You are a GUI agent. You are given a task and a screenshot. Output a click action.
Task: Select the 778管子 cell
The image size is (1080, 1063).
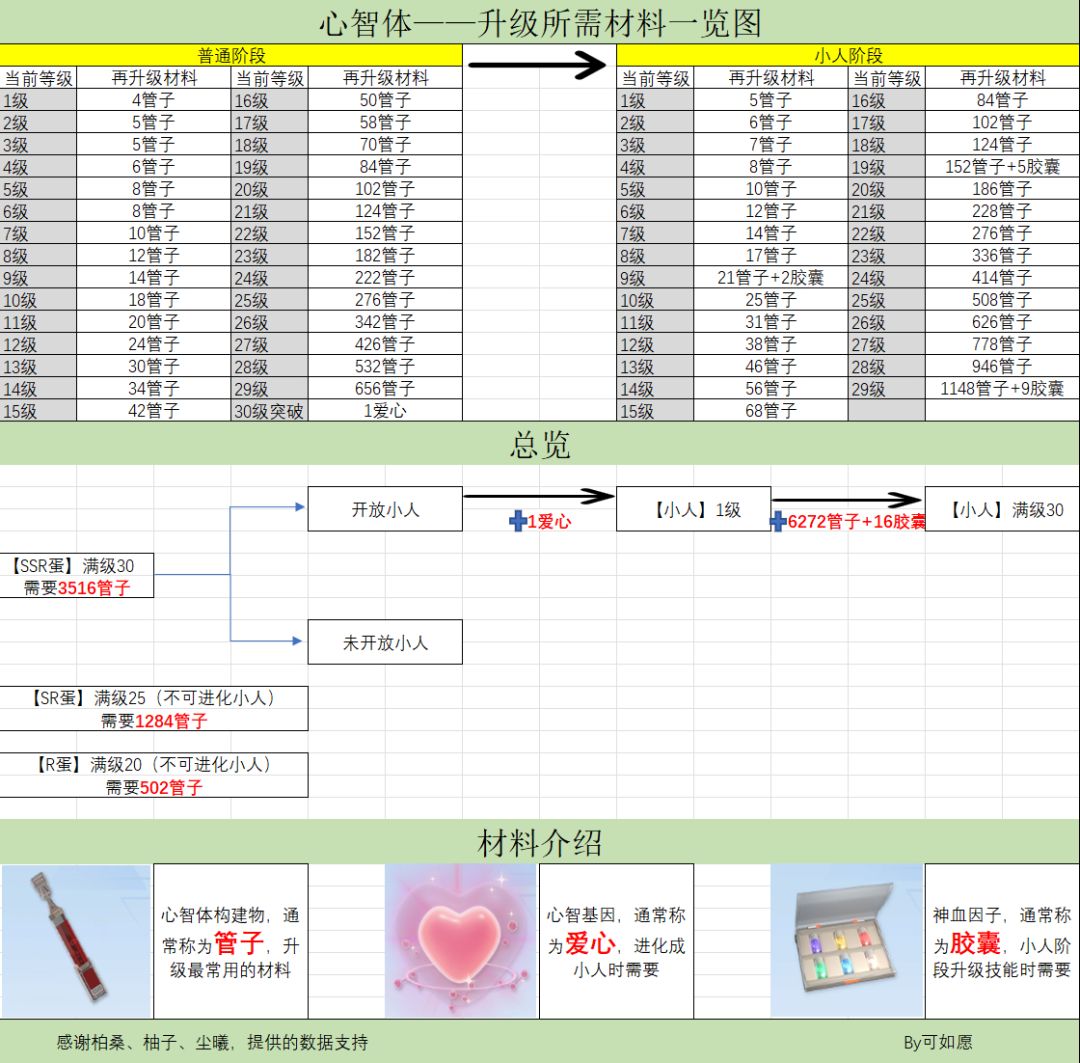pos(1002,344)
